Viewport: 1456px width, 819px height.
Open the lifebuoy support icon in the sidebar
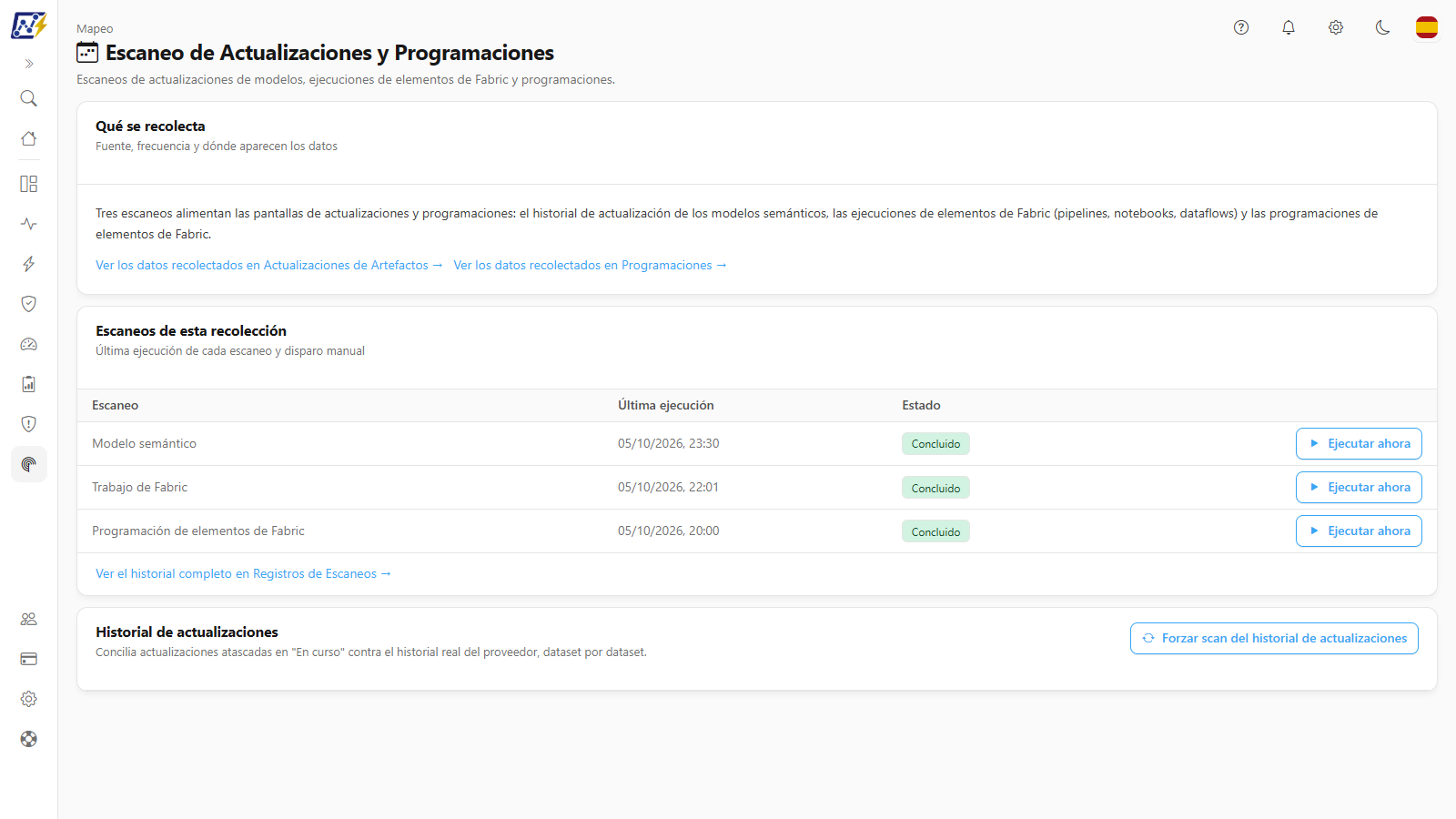click(29, 739)
